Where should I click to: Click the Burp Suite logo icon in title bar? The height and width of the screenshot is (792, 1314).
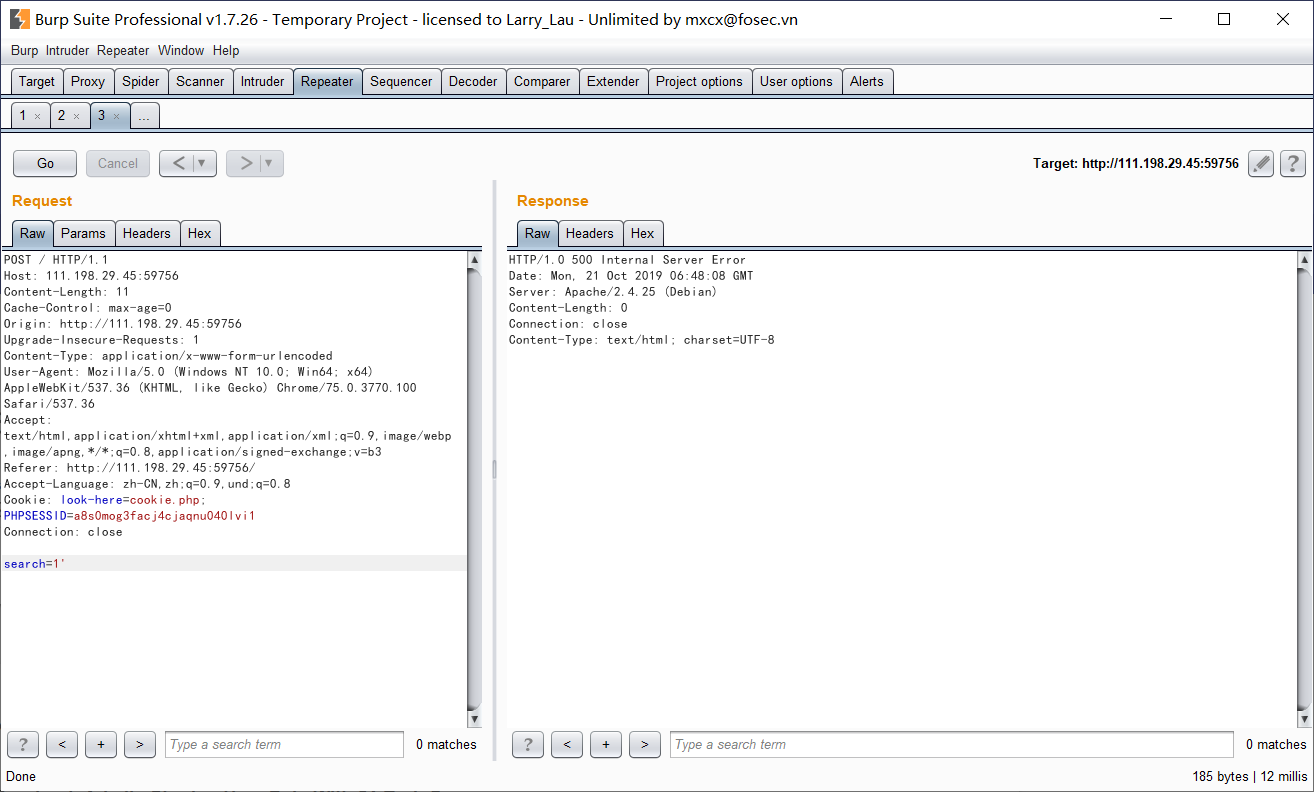coord(20,19)
